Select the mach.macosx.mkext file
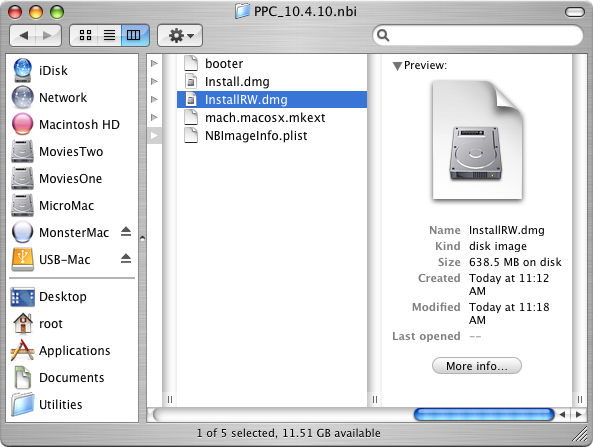The width and height of the screenshot is (593, 447). tap(272, 118)
